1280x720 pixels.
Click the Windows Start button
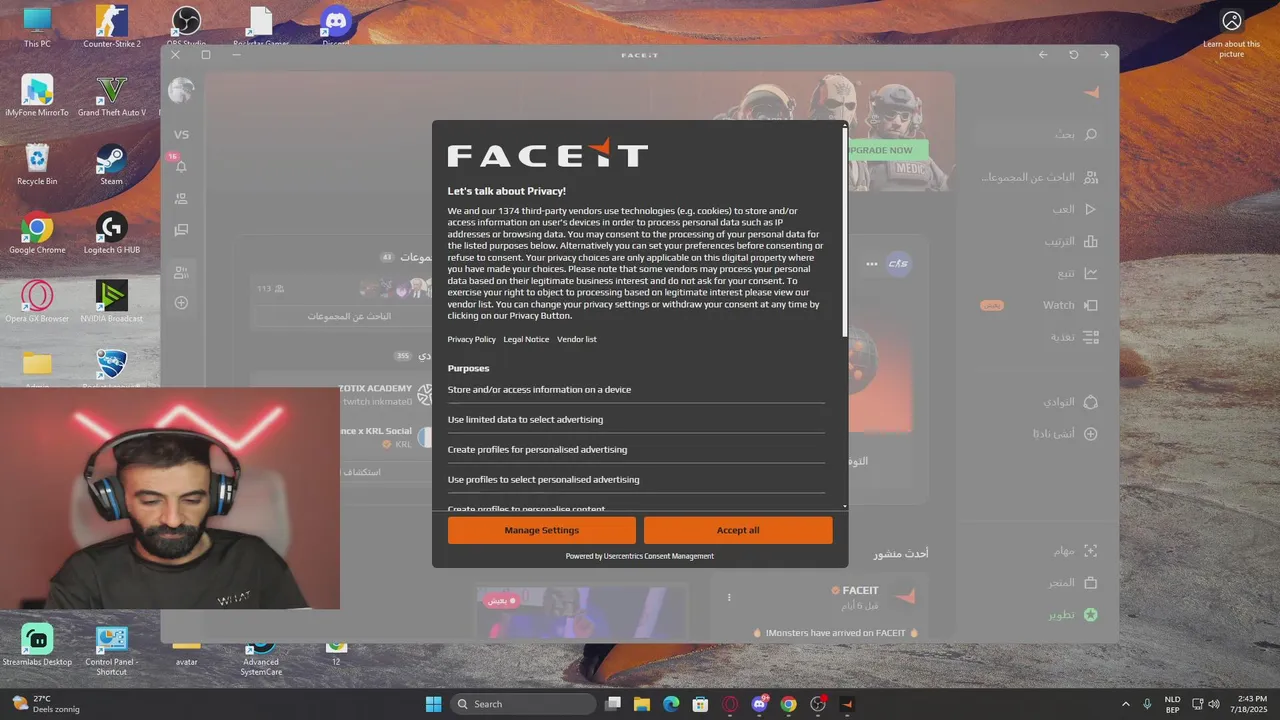[433, 704]
